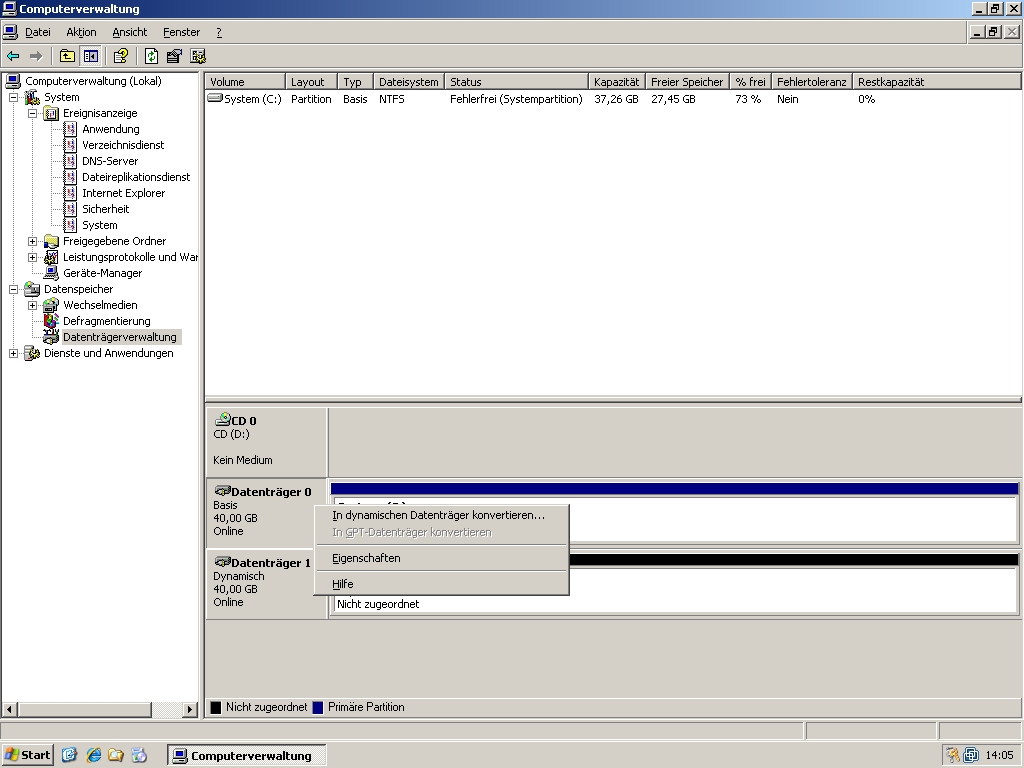Click the Back arrow in the toolbar

point(13,56)
